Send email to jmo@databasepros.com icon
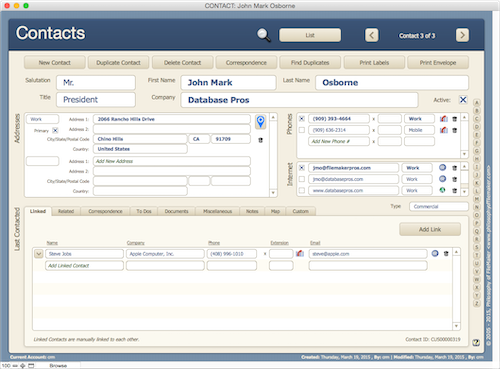 [x=442, y=179]
